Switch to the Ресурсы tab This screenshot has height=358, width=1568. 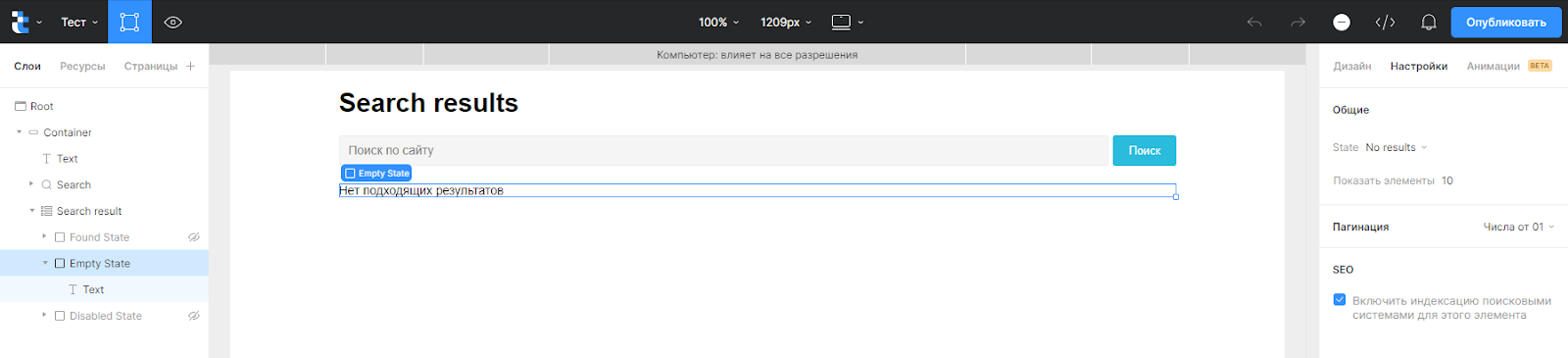(82, 67)
